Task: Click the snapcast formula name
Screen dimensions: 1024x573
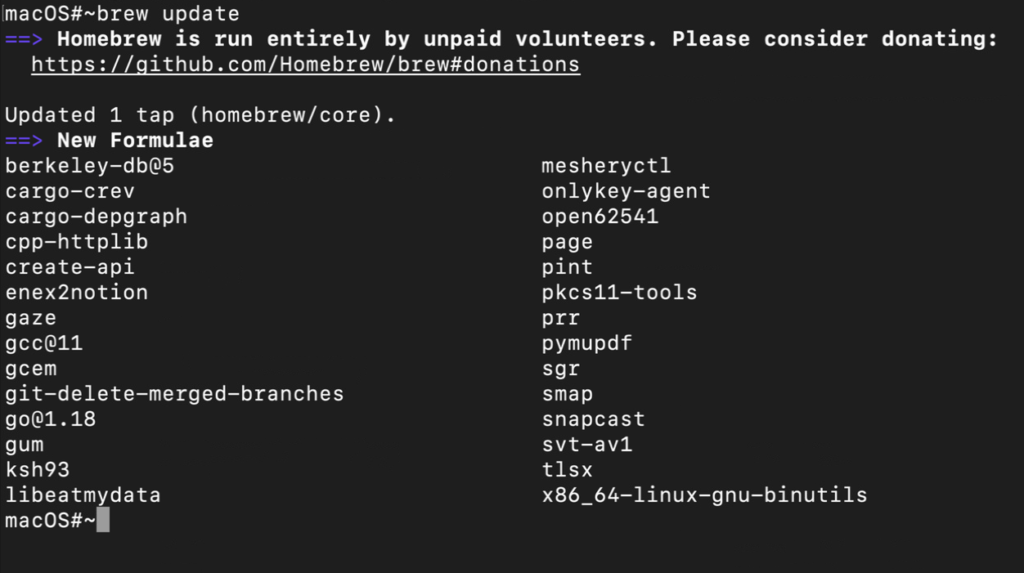Action: (x=593, y=419)
